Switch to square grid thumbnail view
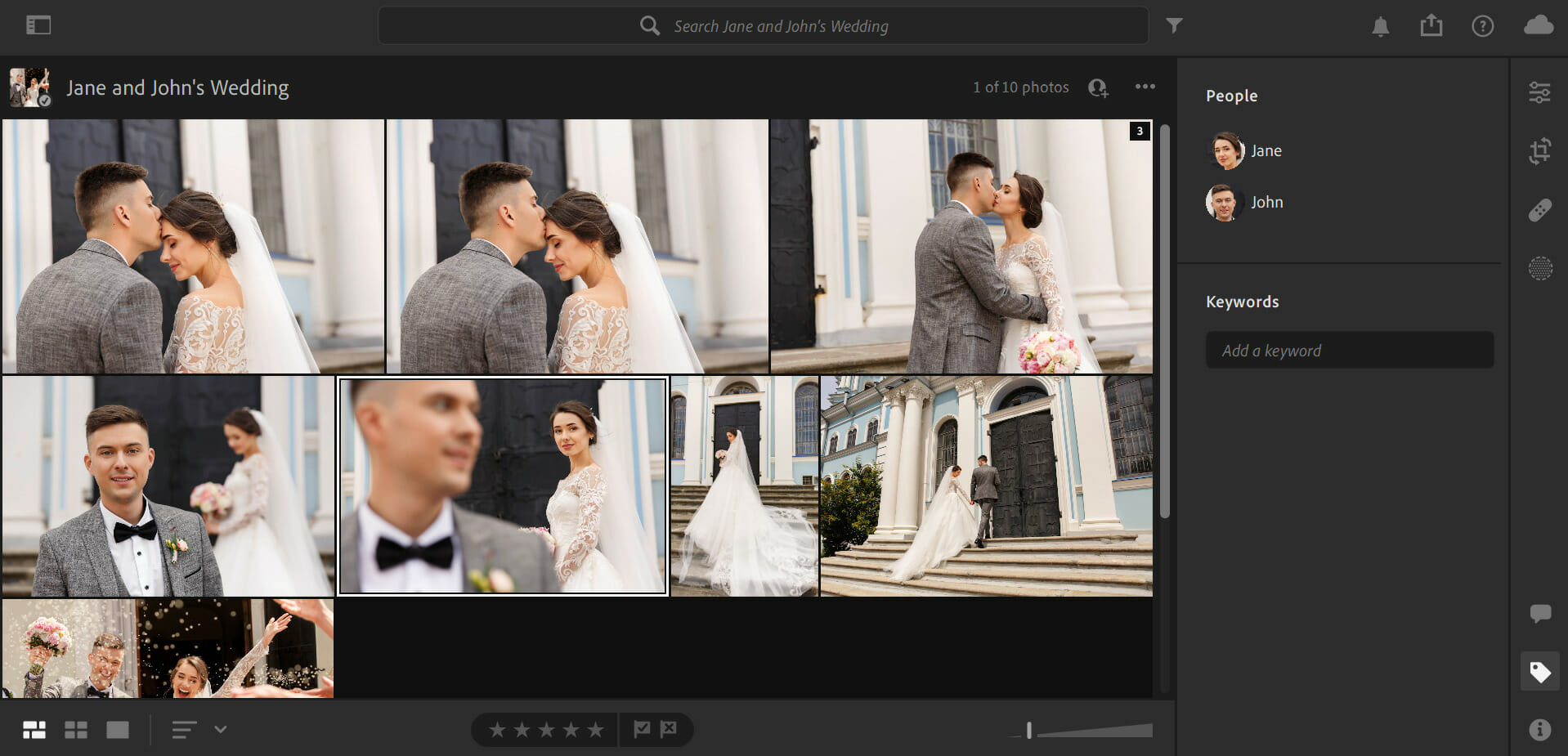 76,729
